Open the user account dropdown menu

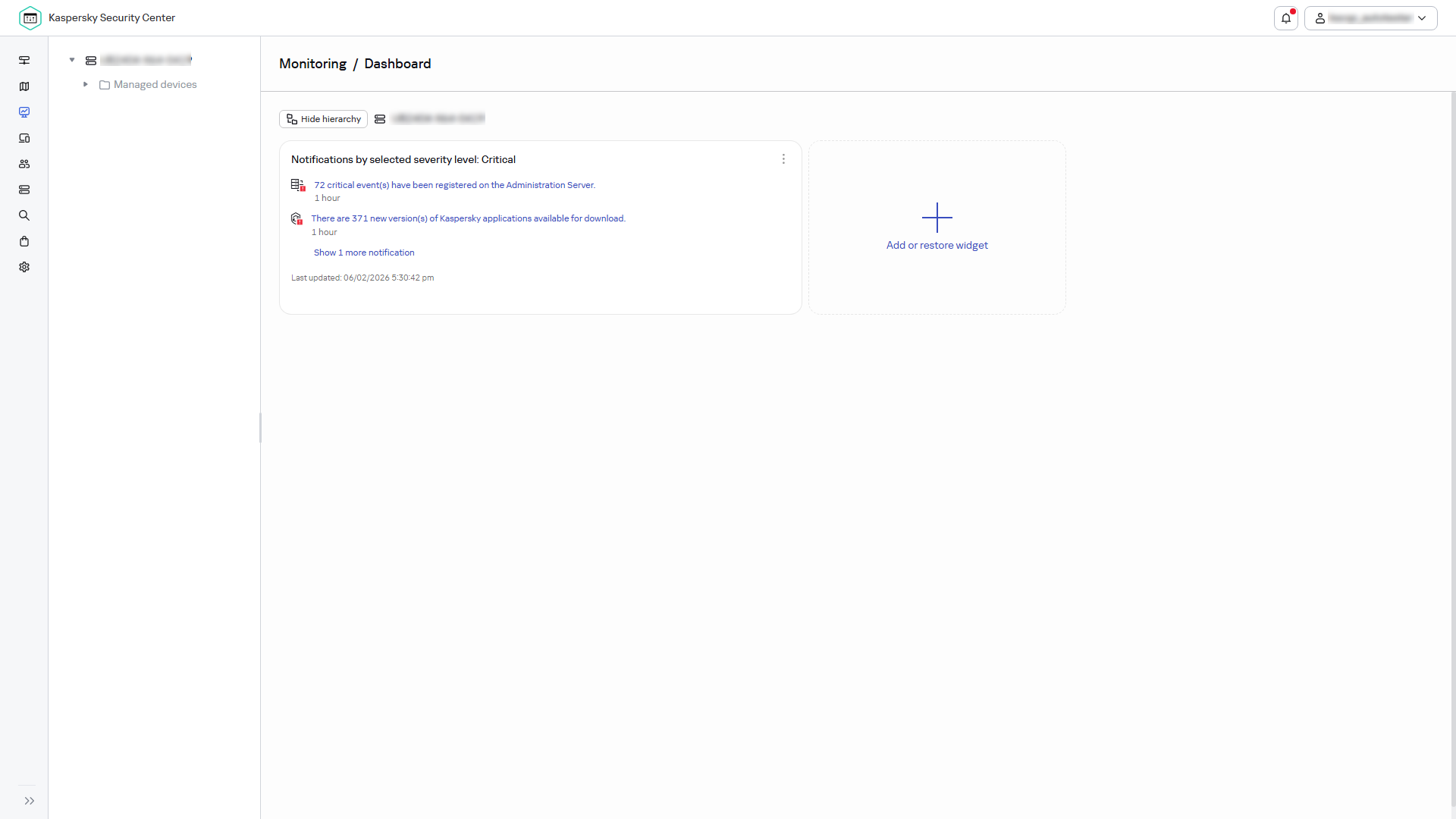(x=1370, y=18)
